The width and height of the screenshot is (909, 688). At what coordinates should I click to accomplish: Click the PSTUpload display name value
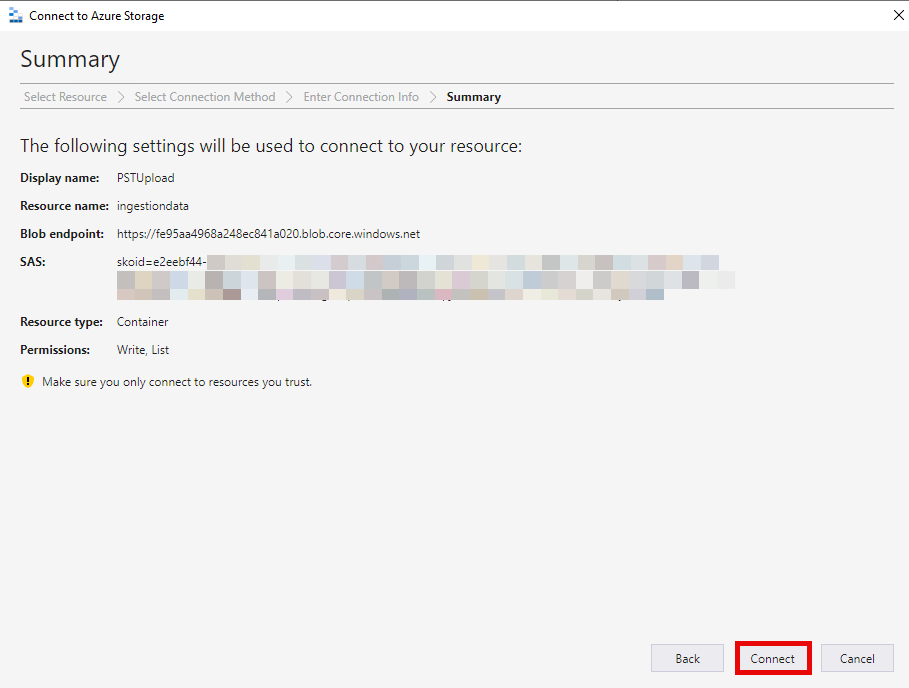tap(145, 178)
